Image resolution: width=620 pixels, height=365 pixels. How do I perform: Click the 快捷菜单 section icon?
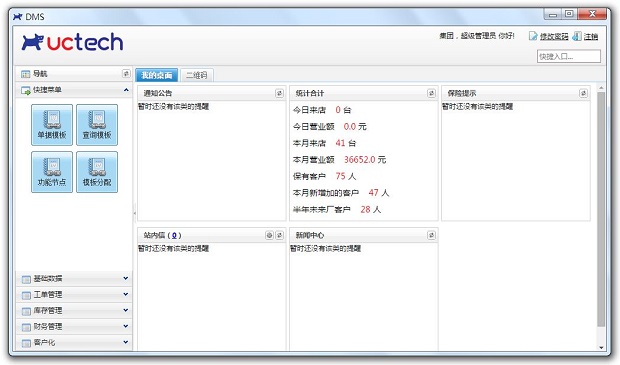tap(25, 91)
